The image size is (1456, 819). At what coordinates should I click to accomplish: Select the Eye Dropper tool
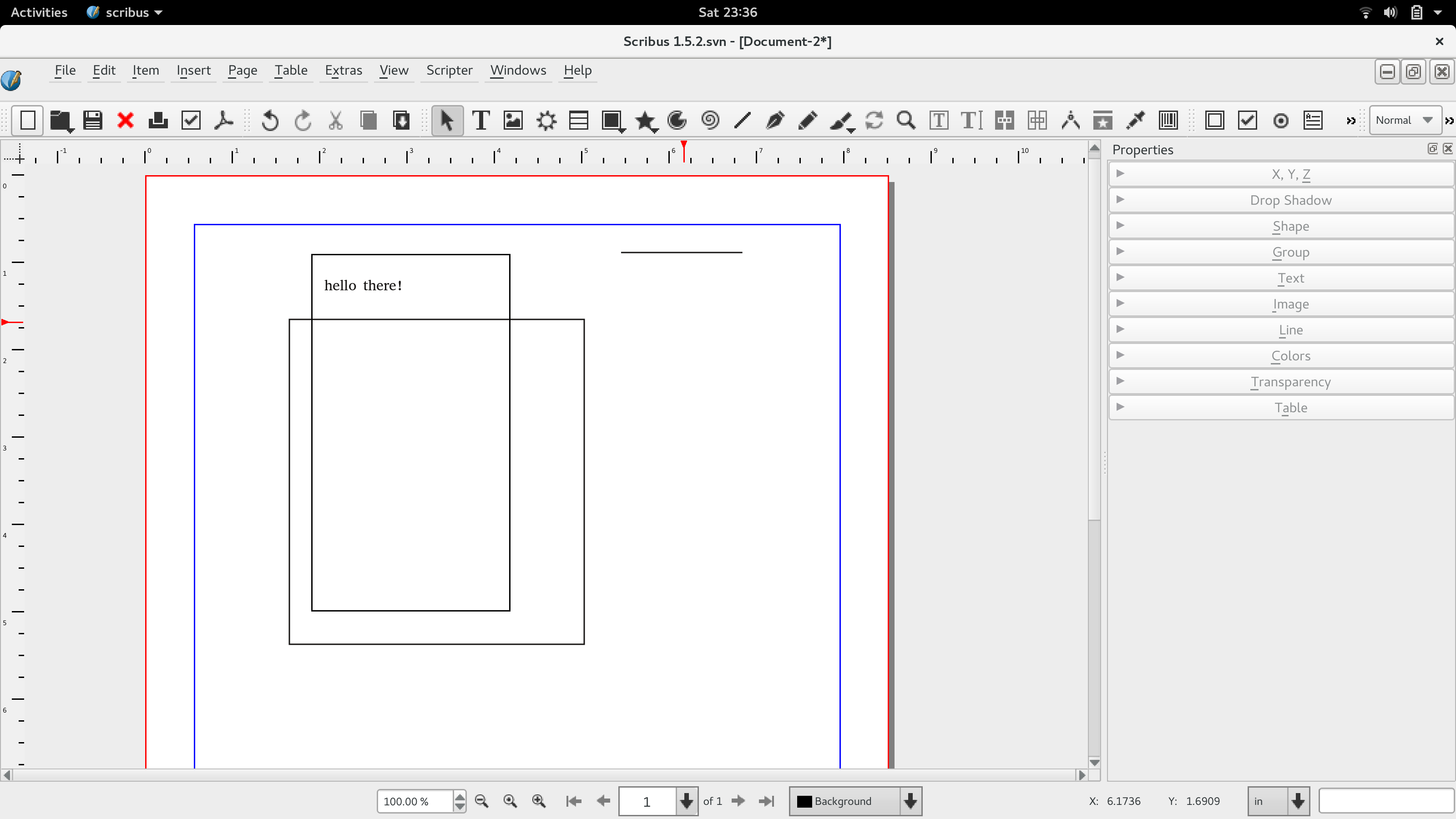click(1135, 121)
